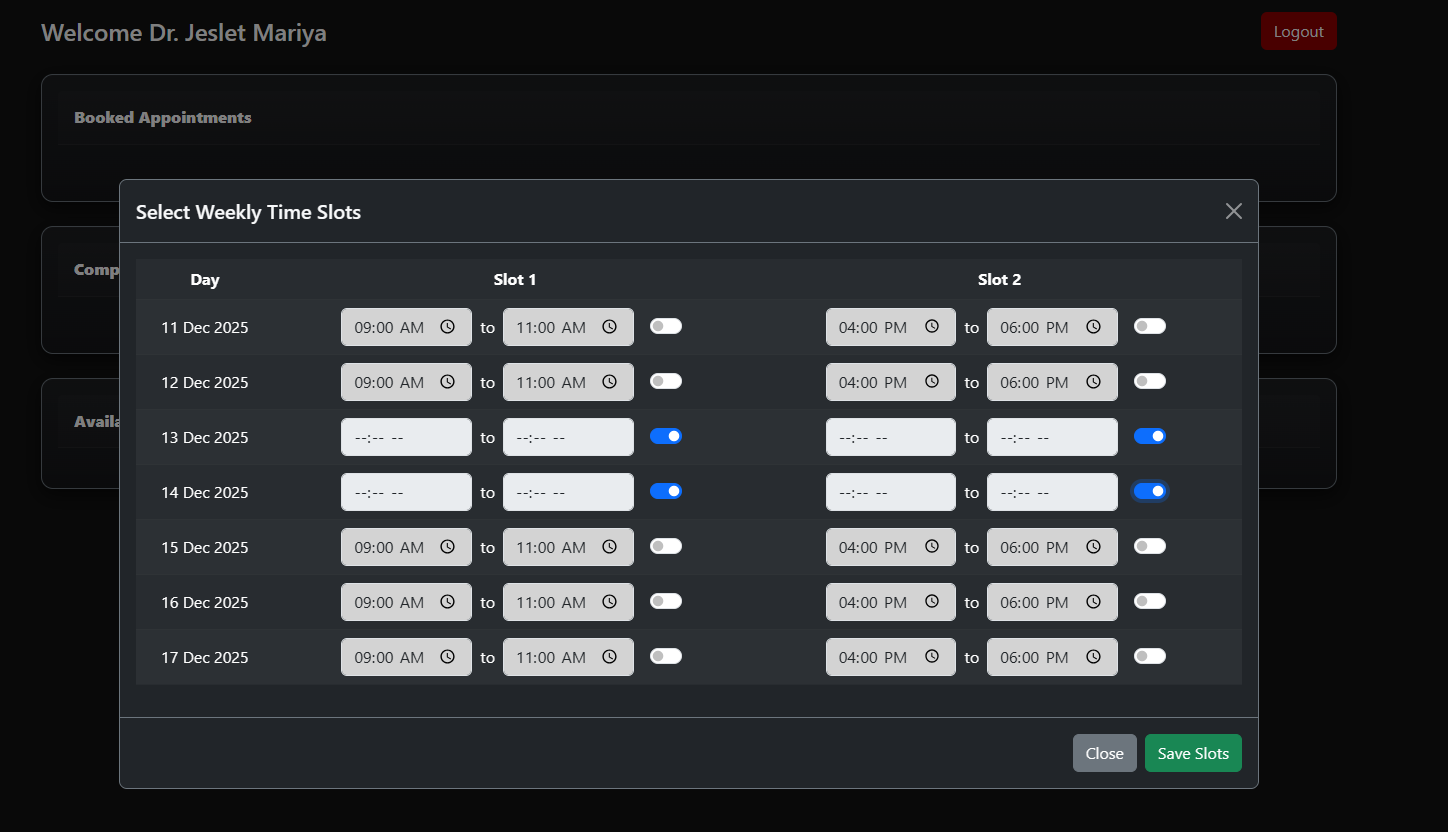Click the "Booked Appointments" section heading
Viewport: 1448px width, 832px height.
point(163,118)
